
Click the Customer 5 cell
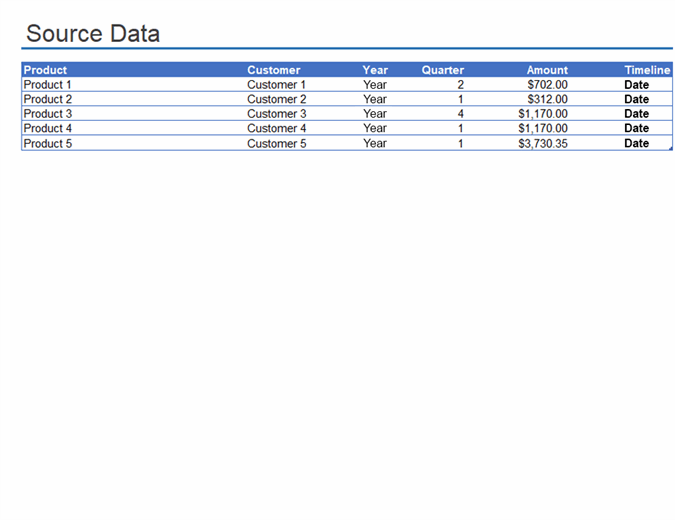(x=276, y=143)
